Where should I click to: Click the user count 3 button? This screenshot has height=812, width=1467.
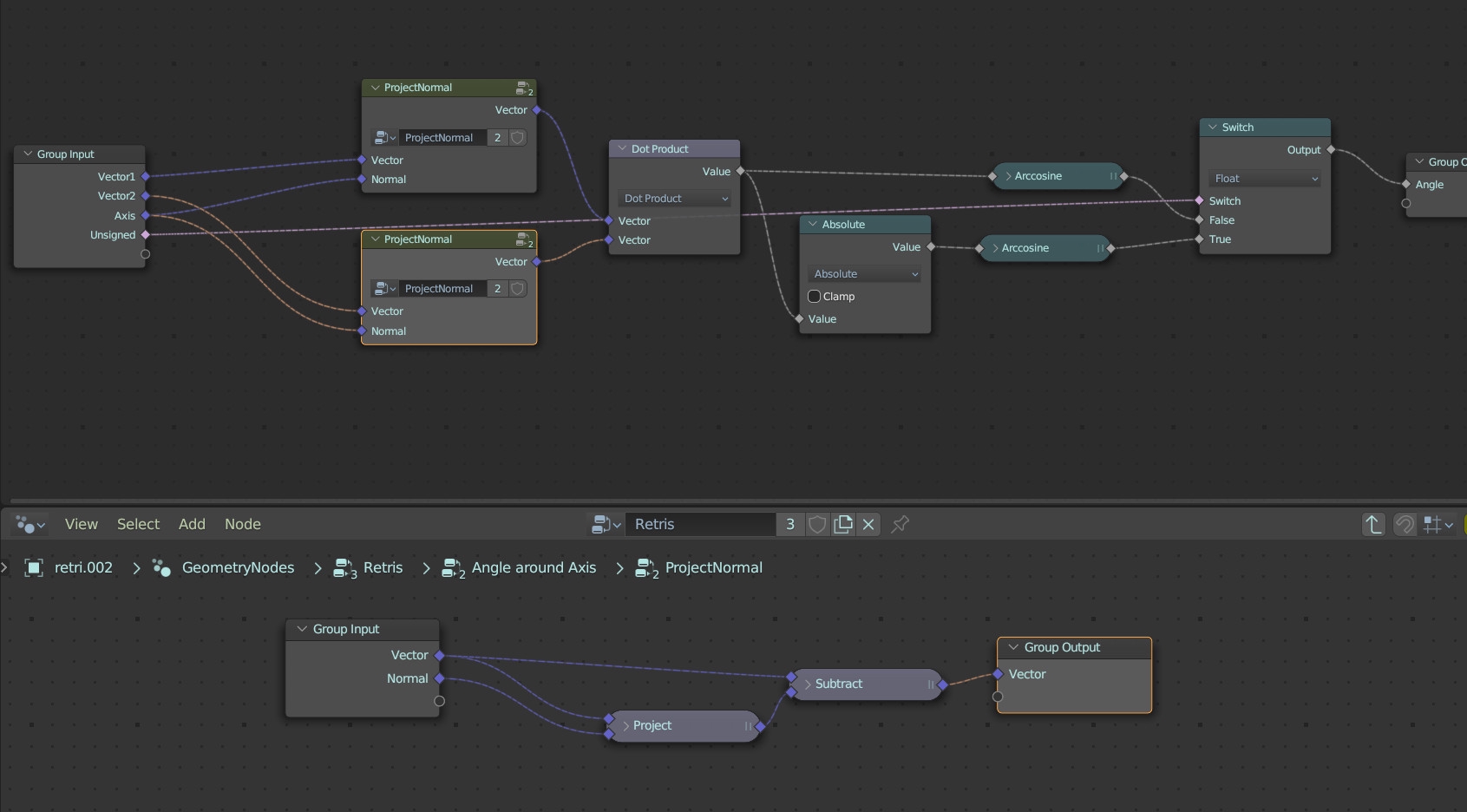[790, 524]
